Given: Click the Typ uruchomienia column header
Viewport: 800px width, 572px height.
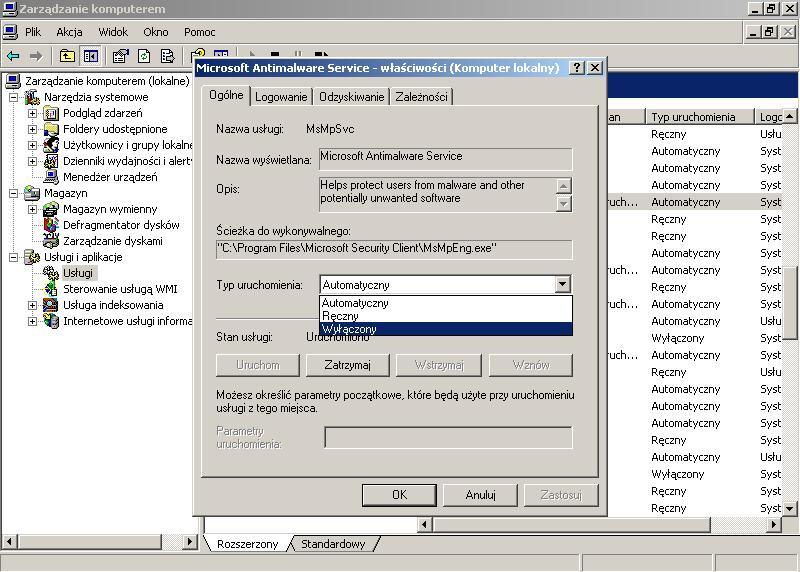Looking at the screenshot, I should 699,117.
